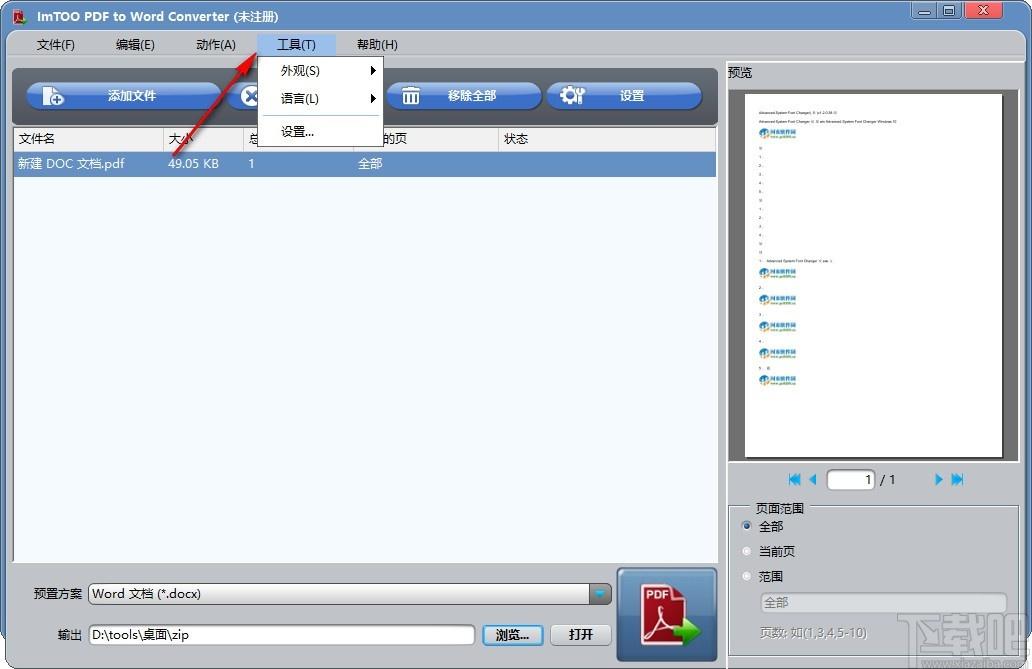Select the 范围 radio option
Image resolution: width=1032 pixels, height=669 pixels.
pyautogui.click(x=747, y=576)
